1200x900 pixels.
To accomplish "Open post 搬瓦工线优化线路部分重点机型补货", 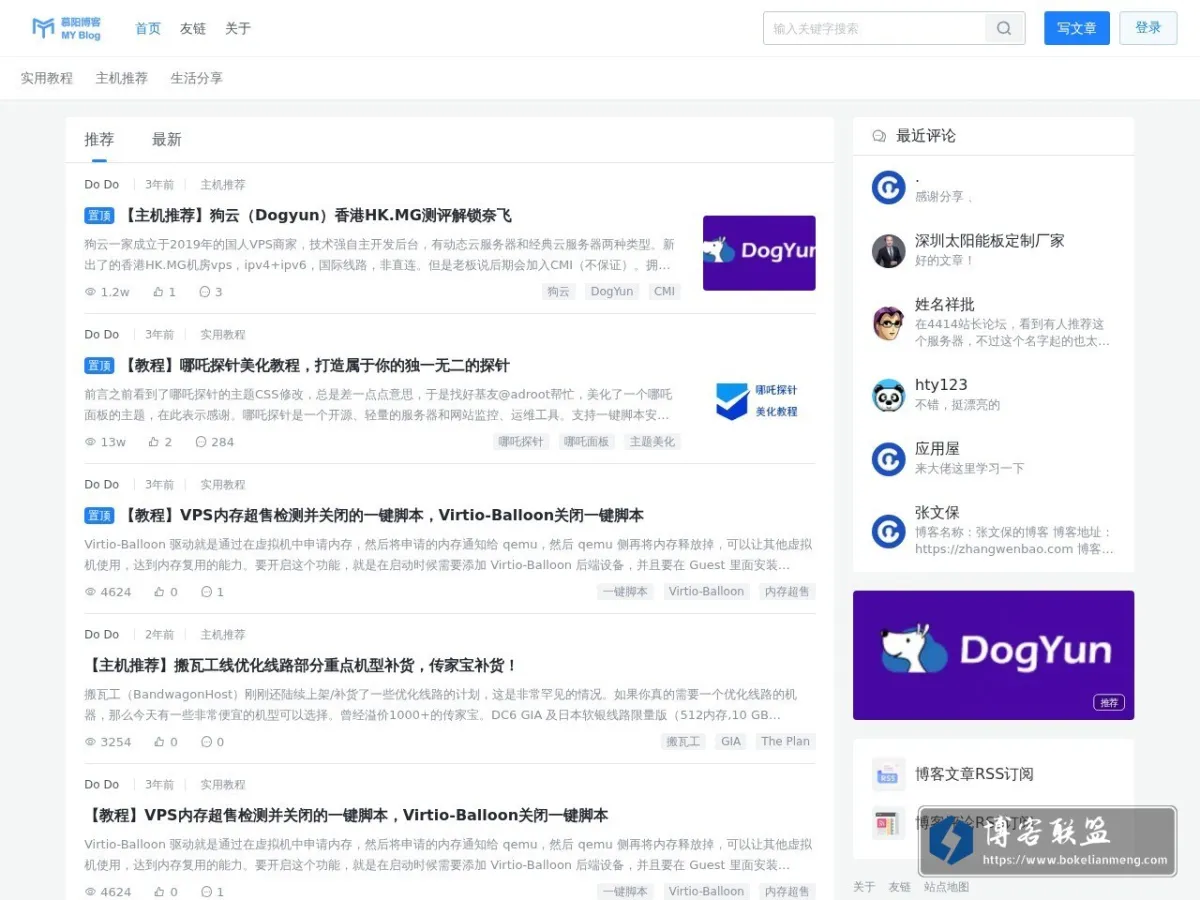I will (301, 665).
